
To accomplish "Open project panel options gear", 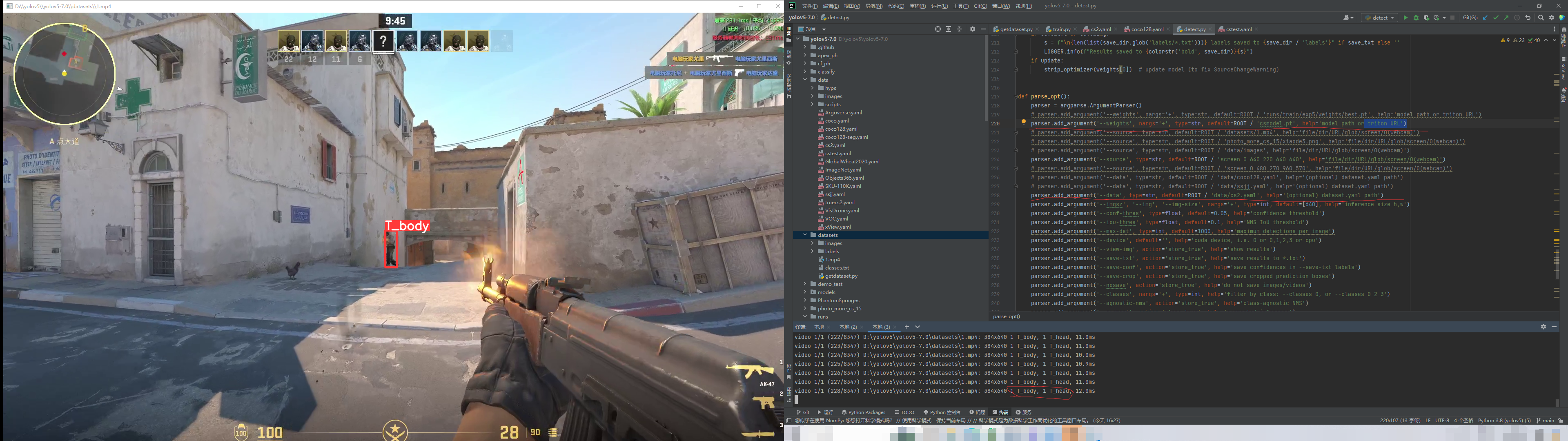I will tap(973, 29).
